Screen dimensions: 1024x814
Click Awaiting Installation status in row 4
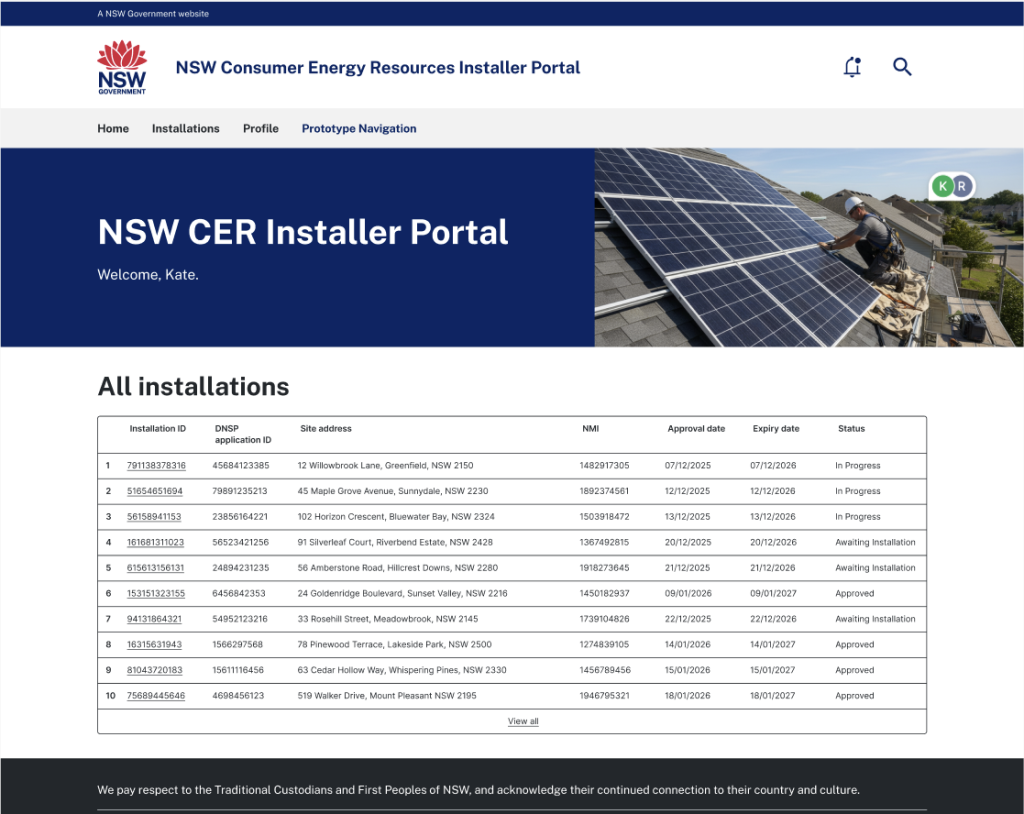coord(875,542)
